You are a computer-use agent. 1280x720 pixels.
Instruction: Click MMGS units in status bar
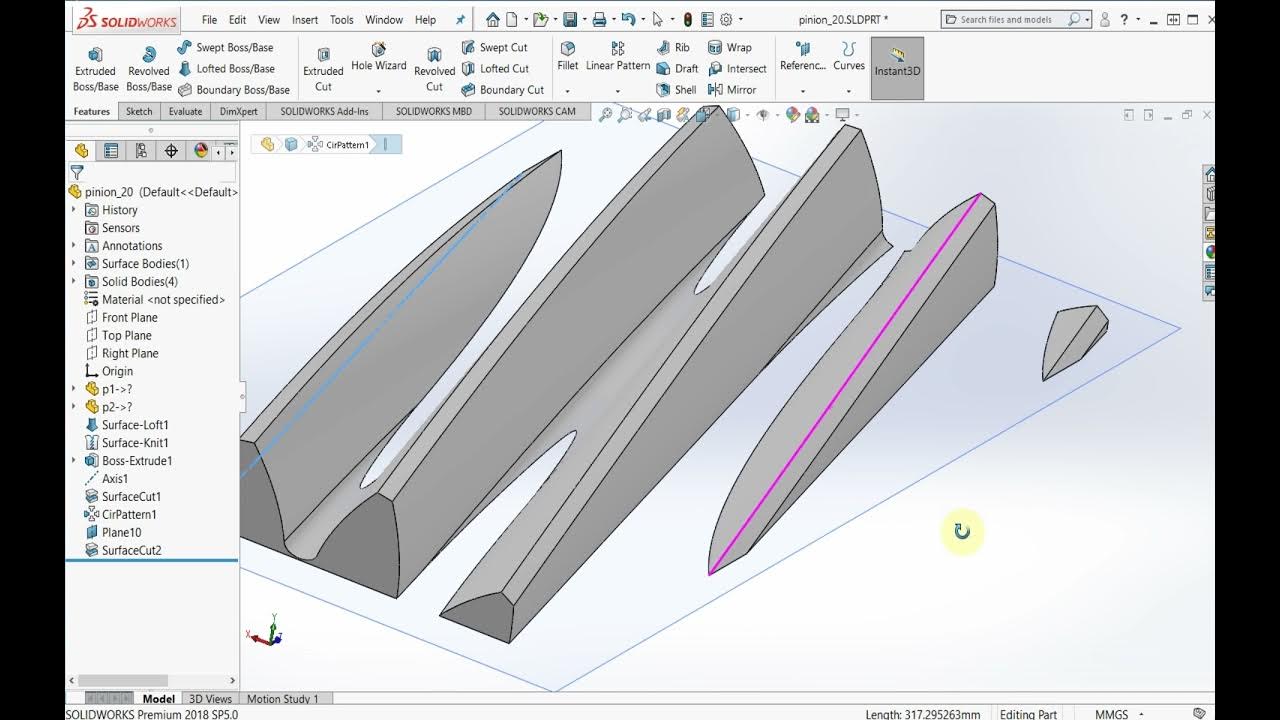coord(1111,714)
